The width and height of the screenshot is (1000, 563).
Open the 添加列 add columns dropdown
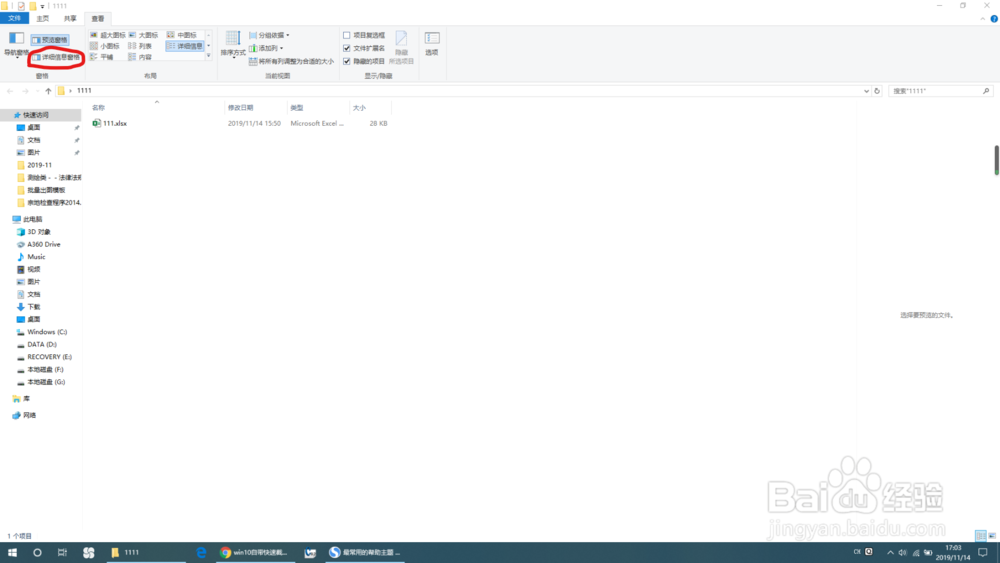click(266, 48)
